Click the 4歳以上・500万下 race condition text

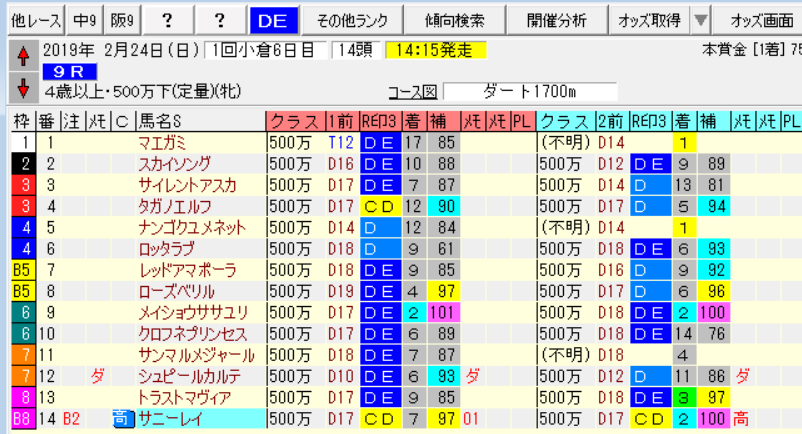pos(143,92)
